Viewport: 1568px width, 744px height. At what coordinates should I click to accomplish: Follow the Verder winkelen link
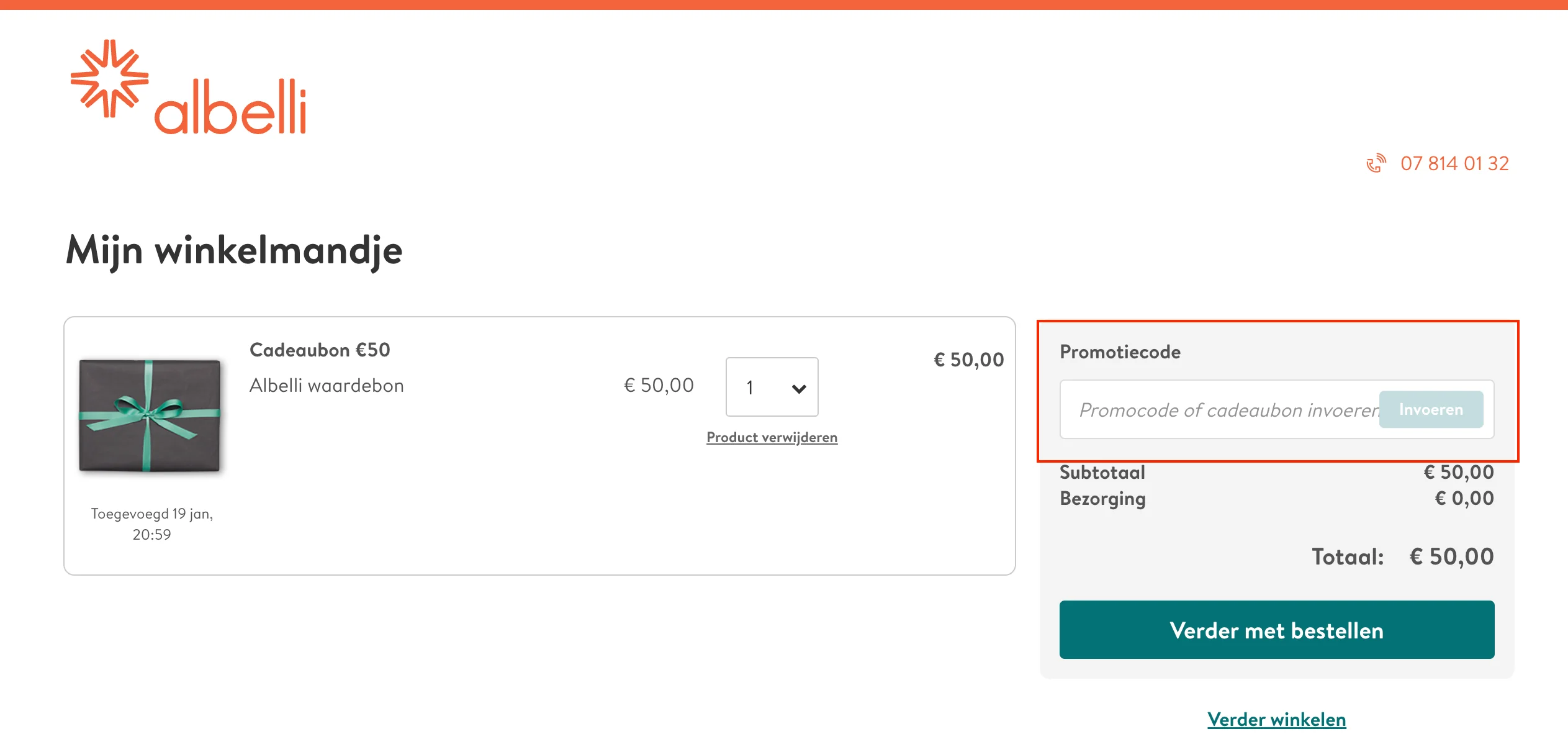(x=1276, y=719)
